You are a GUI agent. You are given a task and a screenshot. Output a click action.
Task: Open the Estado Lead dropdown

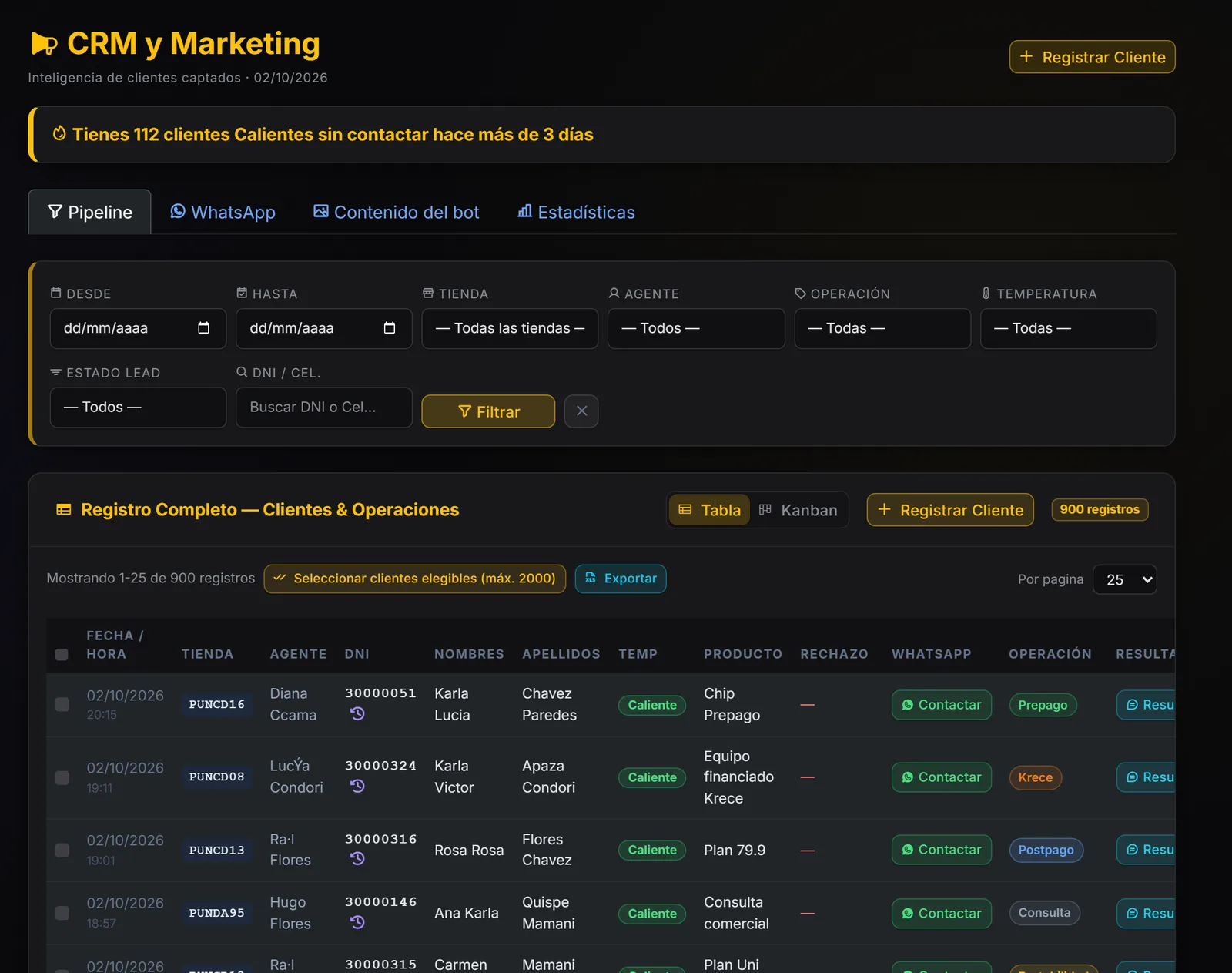[138, 408]
